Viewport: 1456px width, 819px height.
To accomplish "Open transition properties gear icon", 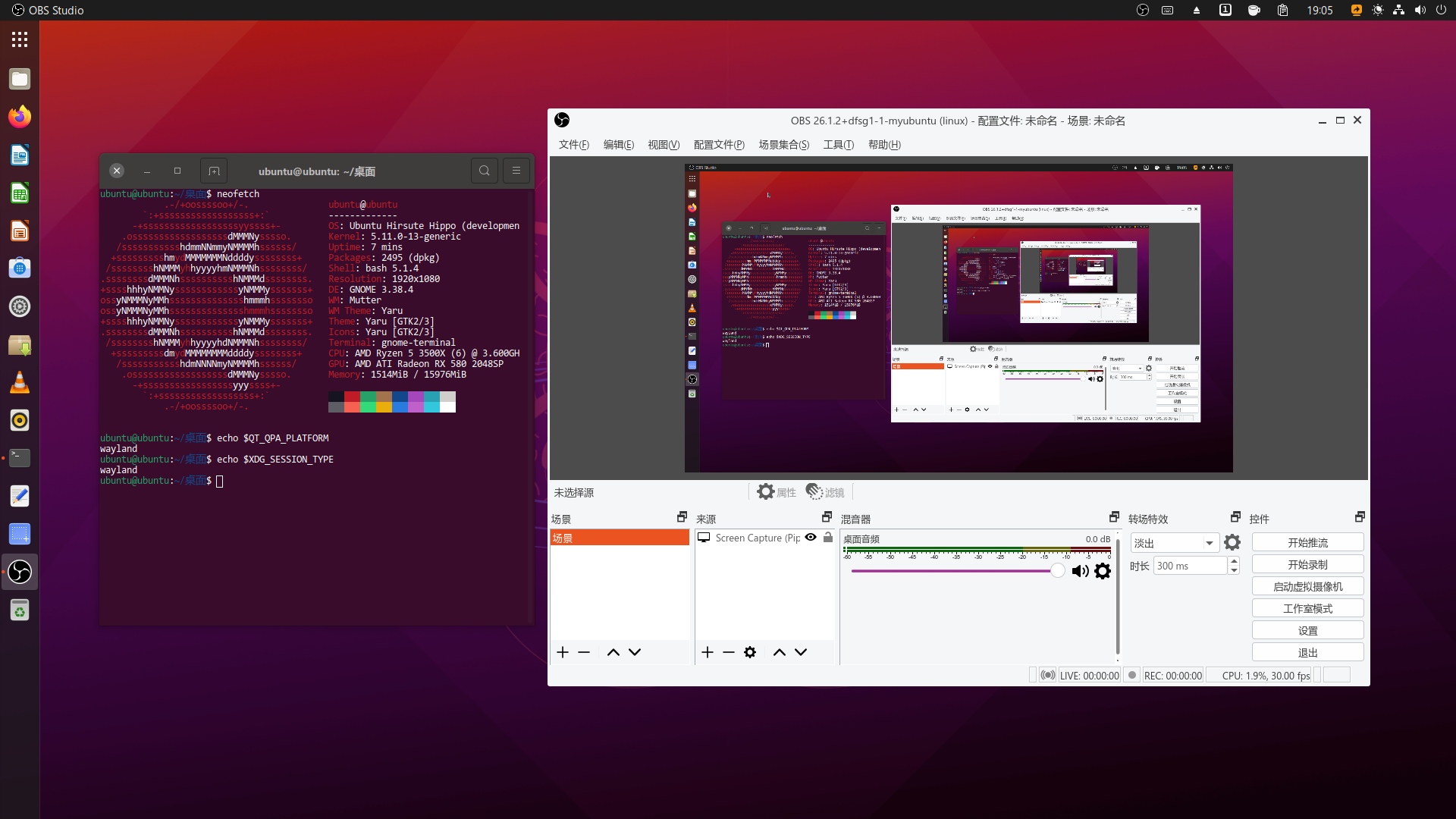I will 1232,542.
